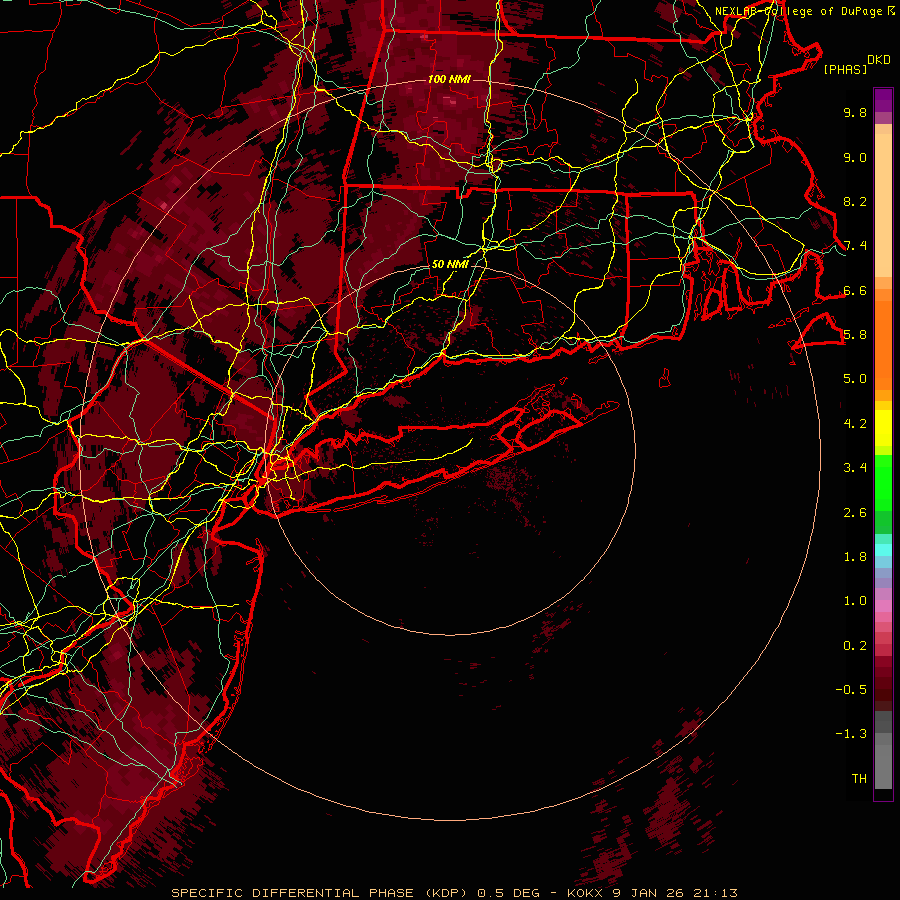Click the "0.2" legend value
The width and height of the screenshot is (900, 900).
(x=855, y=646)
